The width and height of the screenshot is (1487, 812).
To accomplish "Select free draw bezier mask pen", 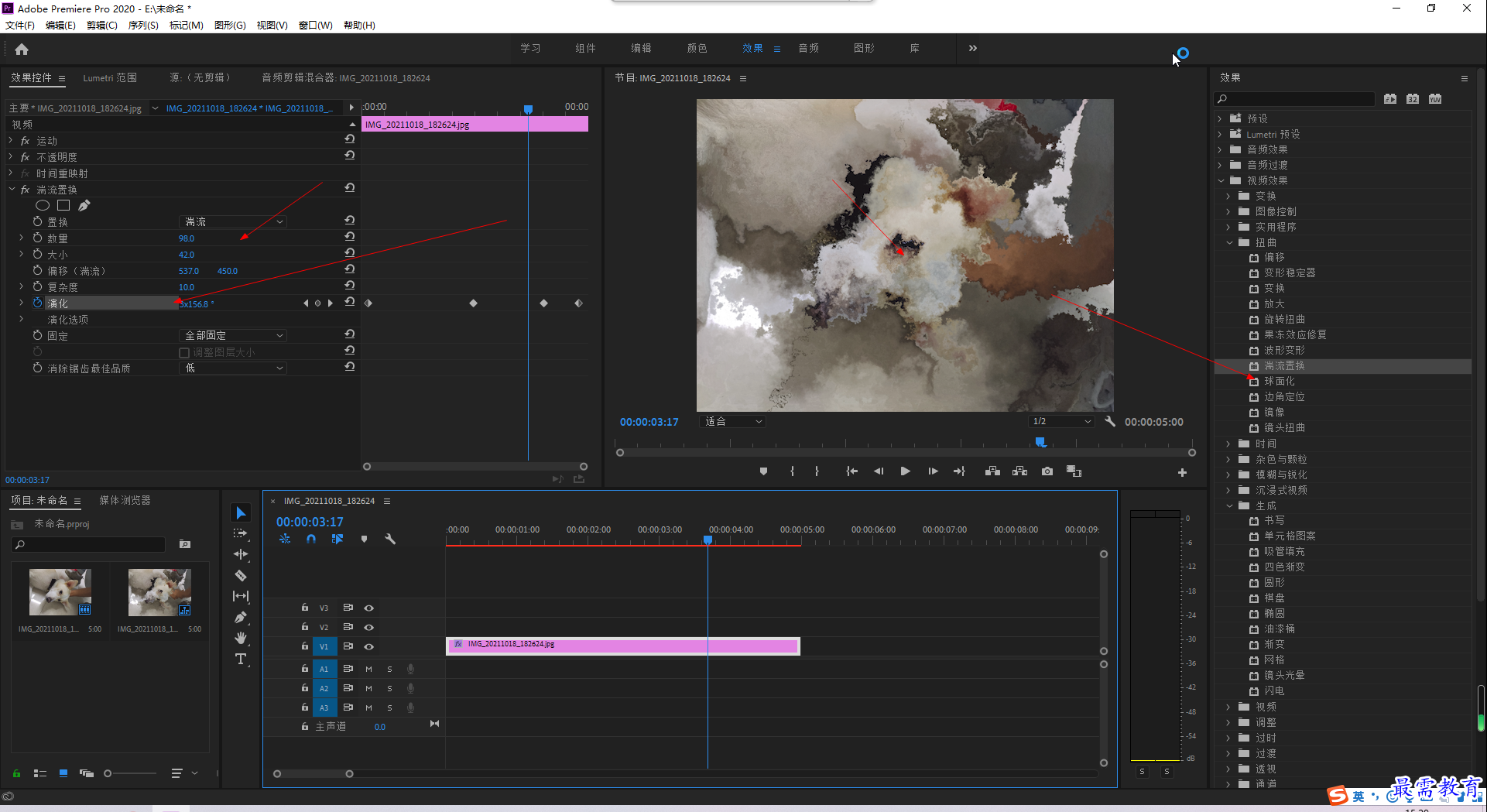I will [84, 205].
